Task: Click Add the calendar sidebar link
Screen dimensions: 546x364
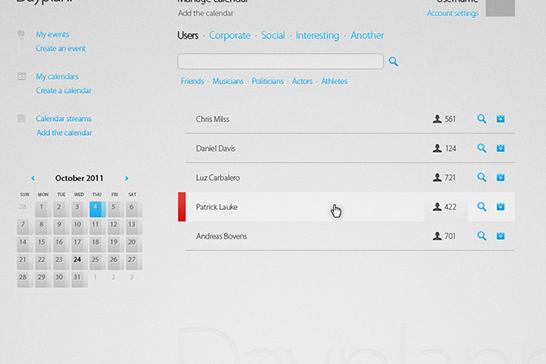Action: pyautogui.click(x=64, y=133)
